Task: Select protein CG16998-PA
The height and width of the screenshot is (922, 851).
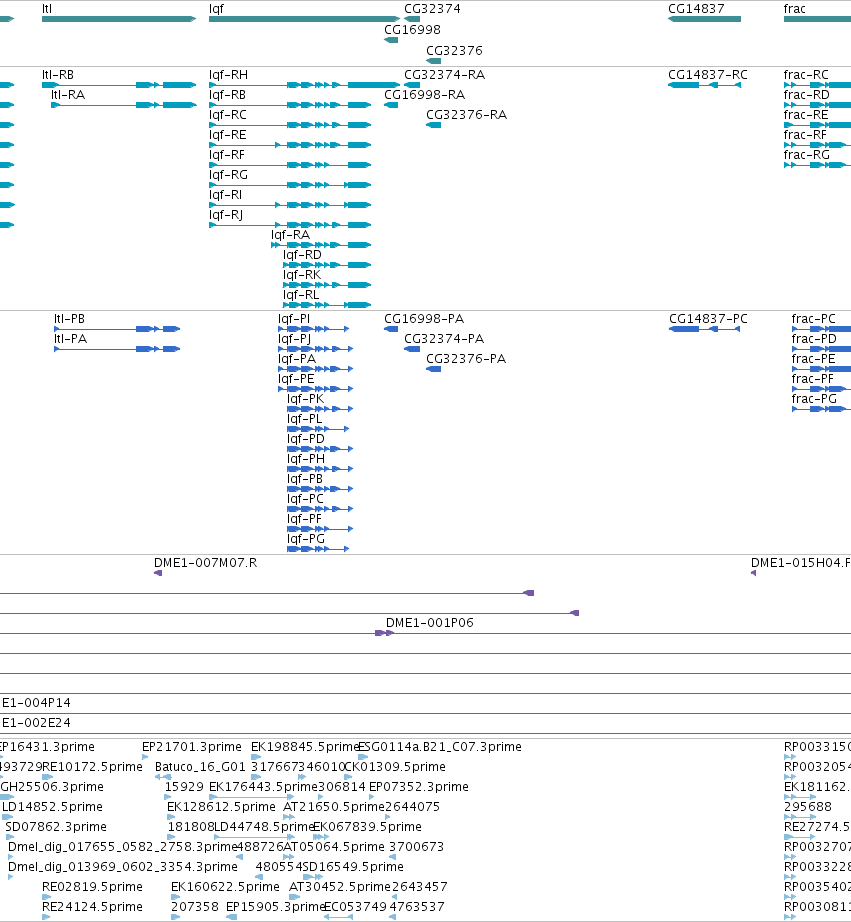Action: click(x=424, y=319)
